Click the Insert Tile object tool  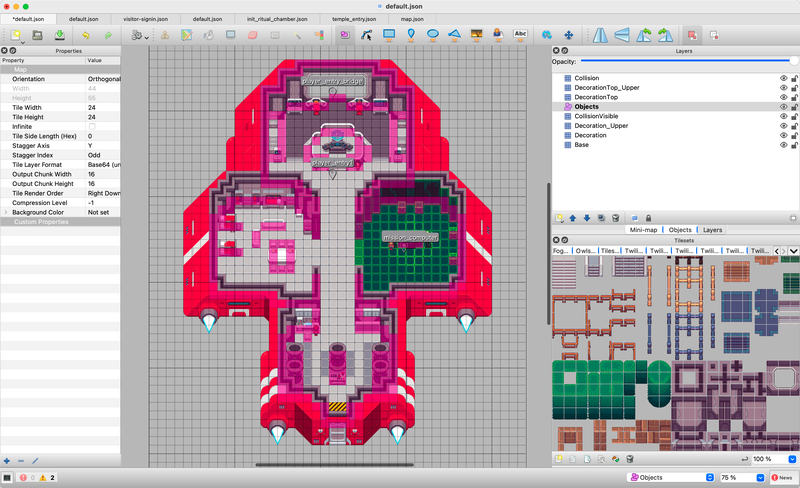click(x=476, y=34)
